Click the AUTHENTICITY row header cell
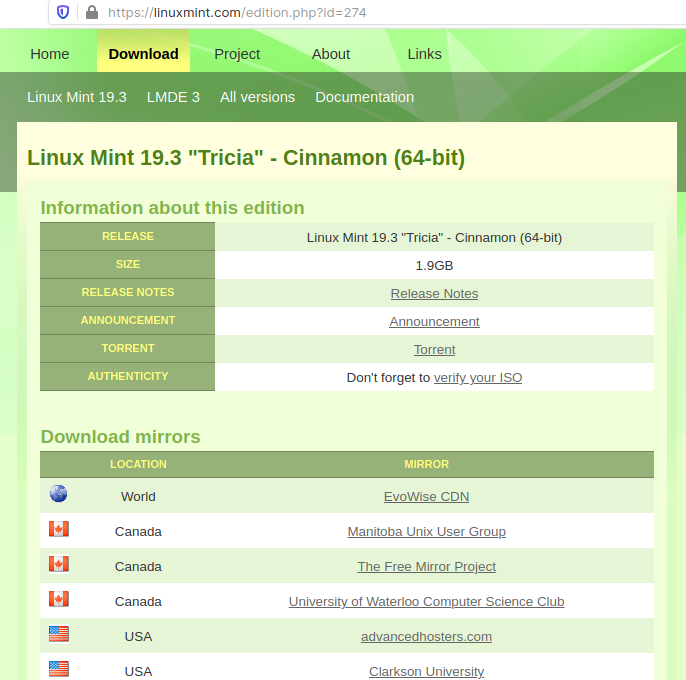This screenshot has width=686, height=680. (127, 376)
